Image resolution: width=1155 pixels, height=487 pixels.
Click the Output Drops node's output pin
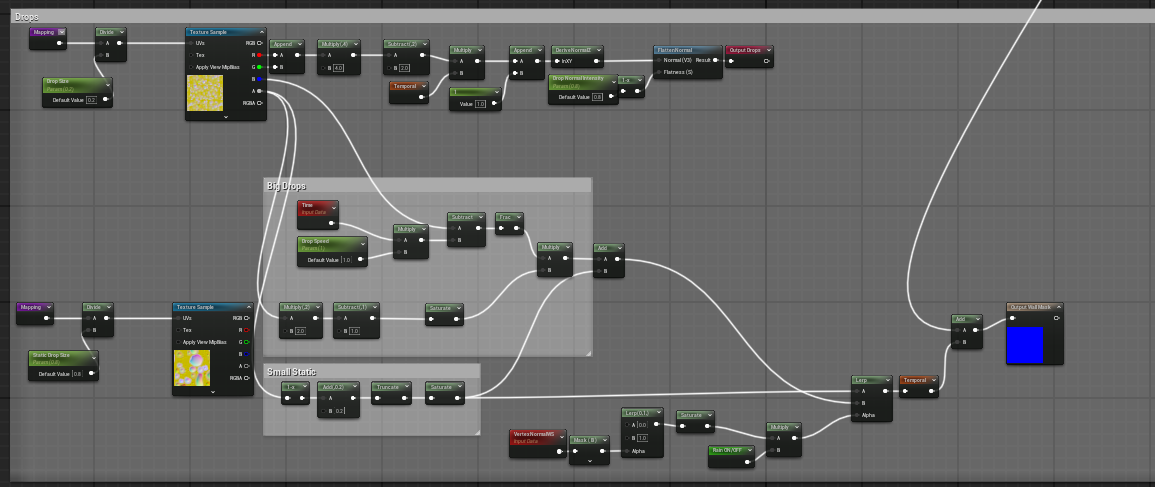(x=766, y=61)
